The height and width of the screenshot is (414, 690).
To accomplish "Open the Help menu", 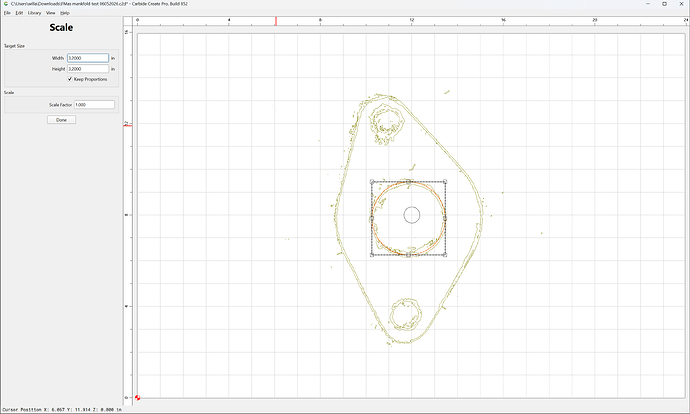I will pos(65,13).
